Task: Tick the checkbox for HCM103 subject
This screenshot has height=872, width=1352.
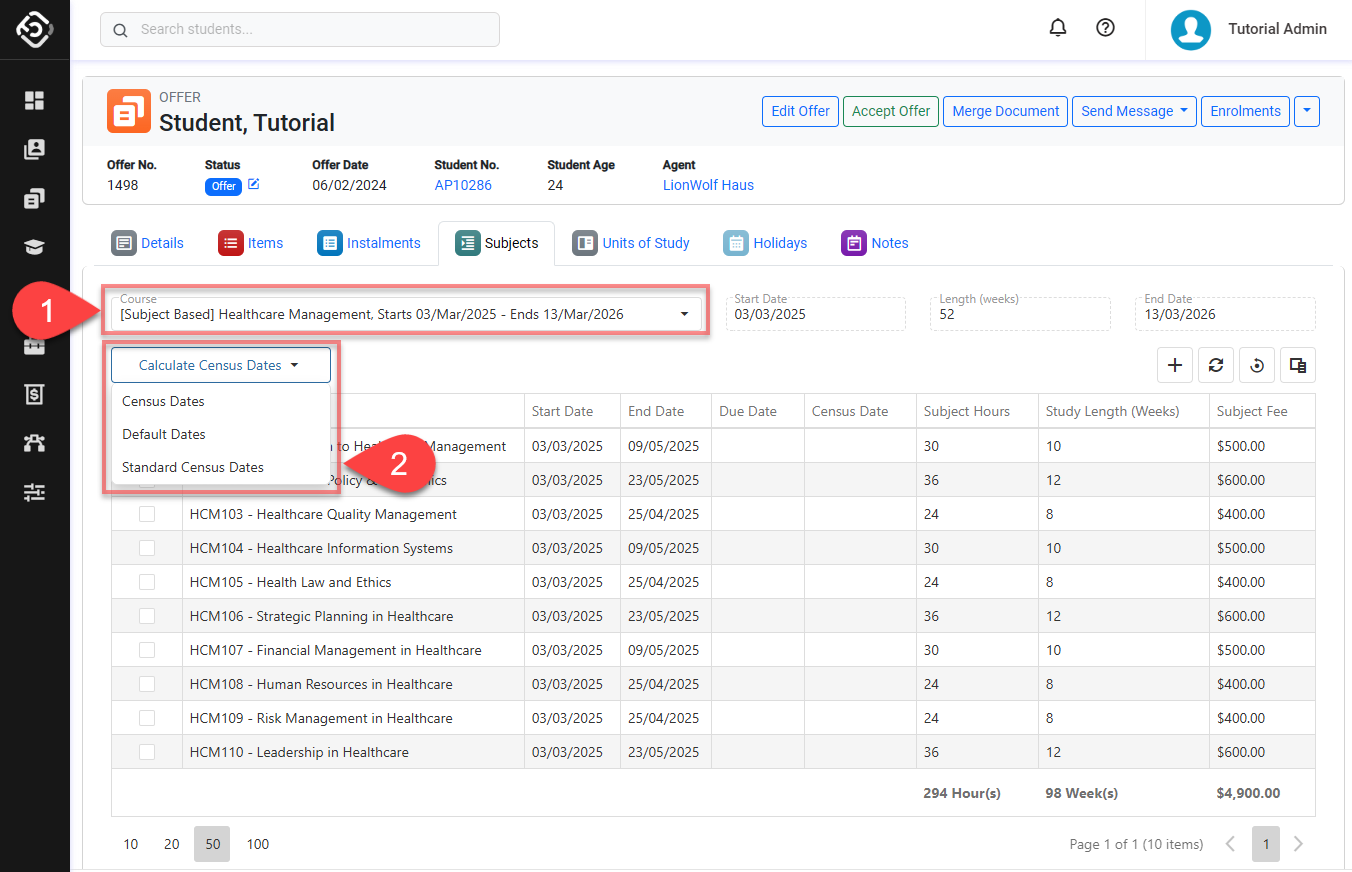Action: (147, 514)
